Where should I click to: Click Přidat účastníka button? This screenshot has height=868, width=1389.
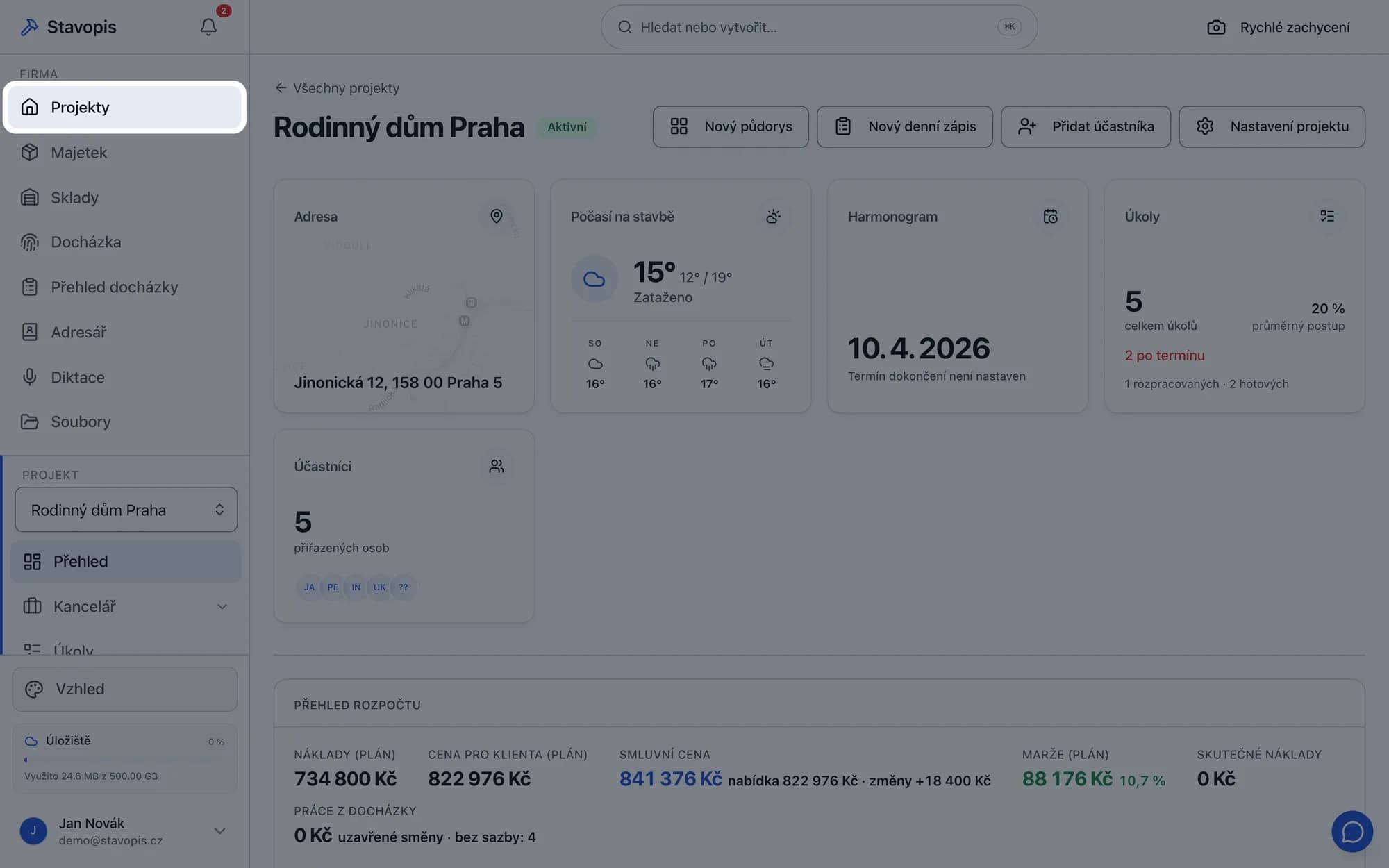(1086, 126)
